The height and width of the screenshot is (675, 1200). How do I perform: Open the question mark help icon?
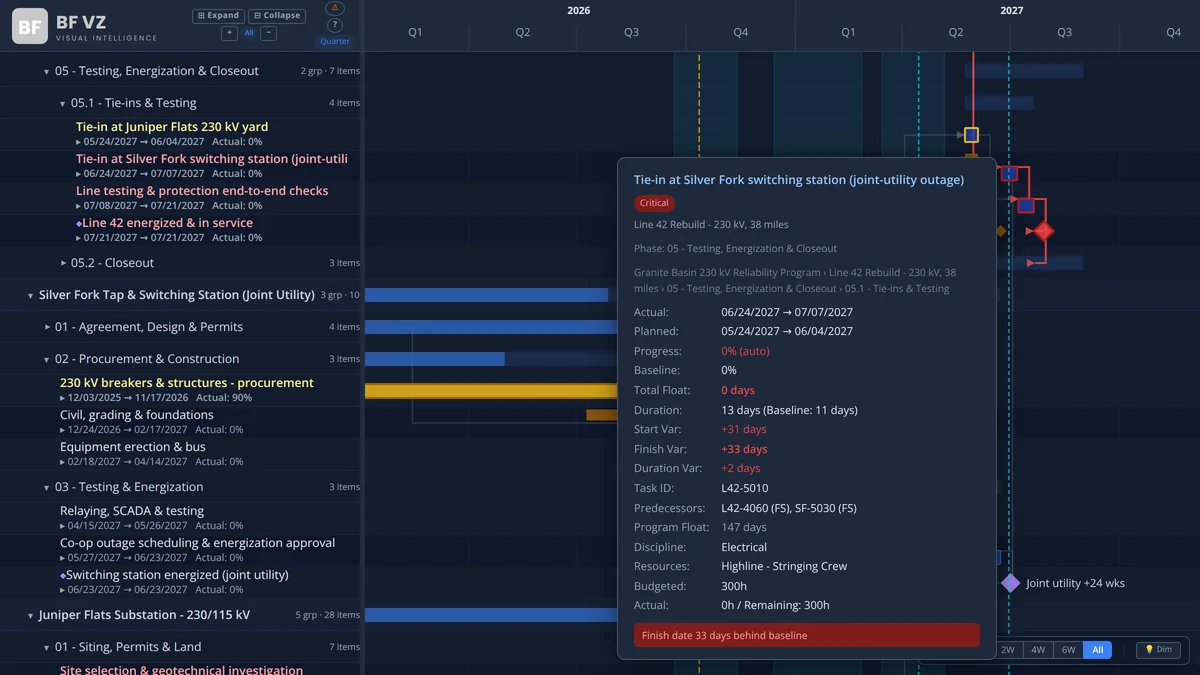(x=335, y=25)
